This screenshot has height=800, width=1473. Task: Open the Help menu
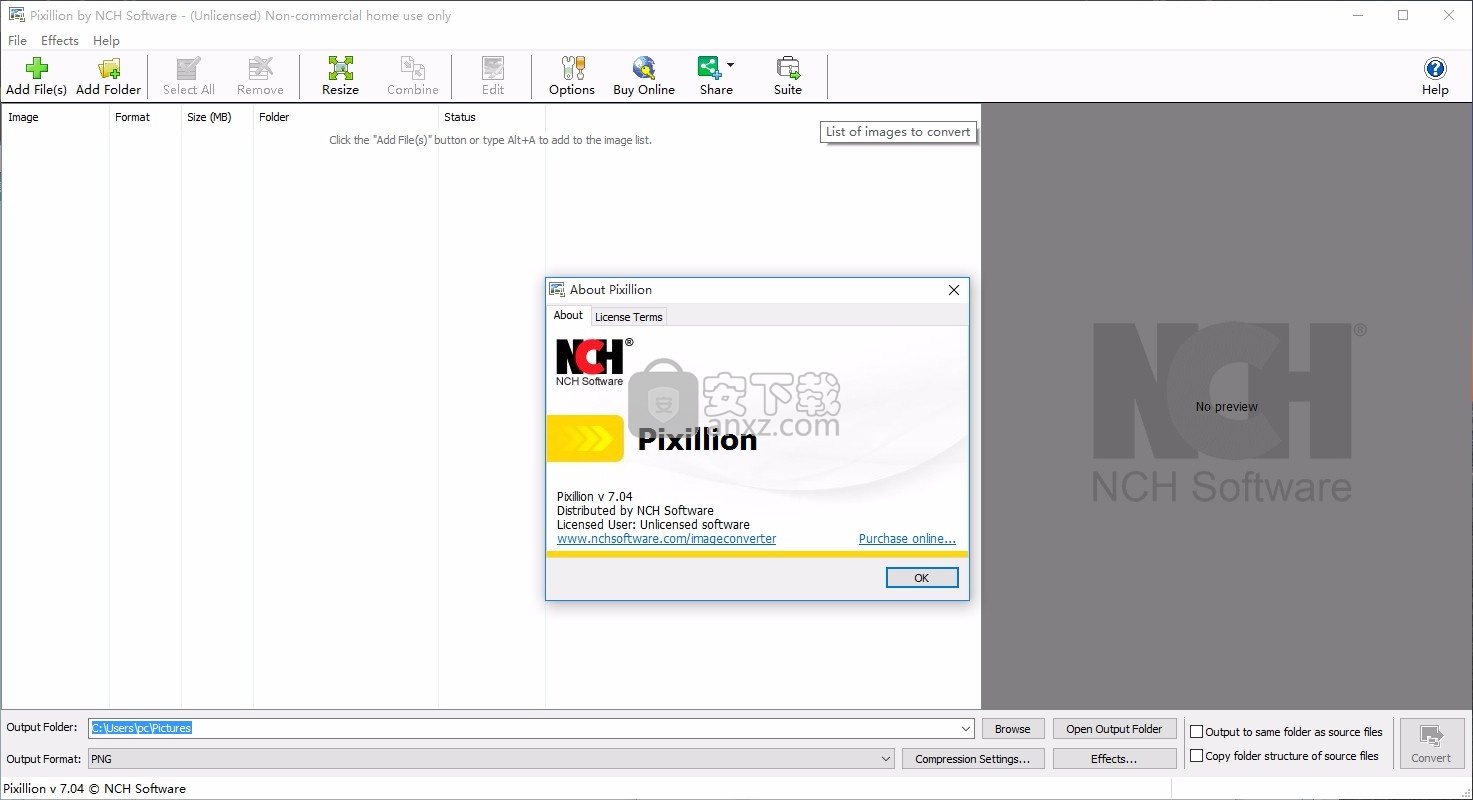pos(106,41)
